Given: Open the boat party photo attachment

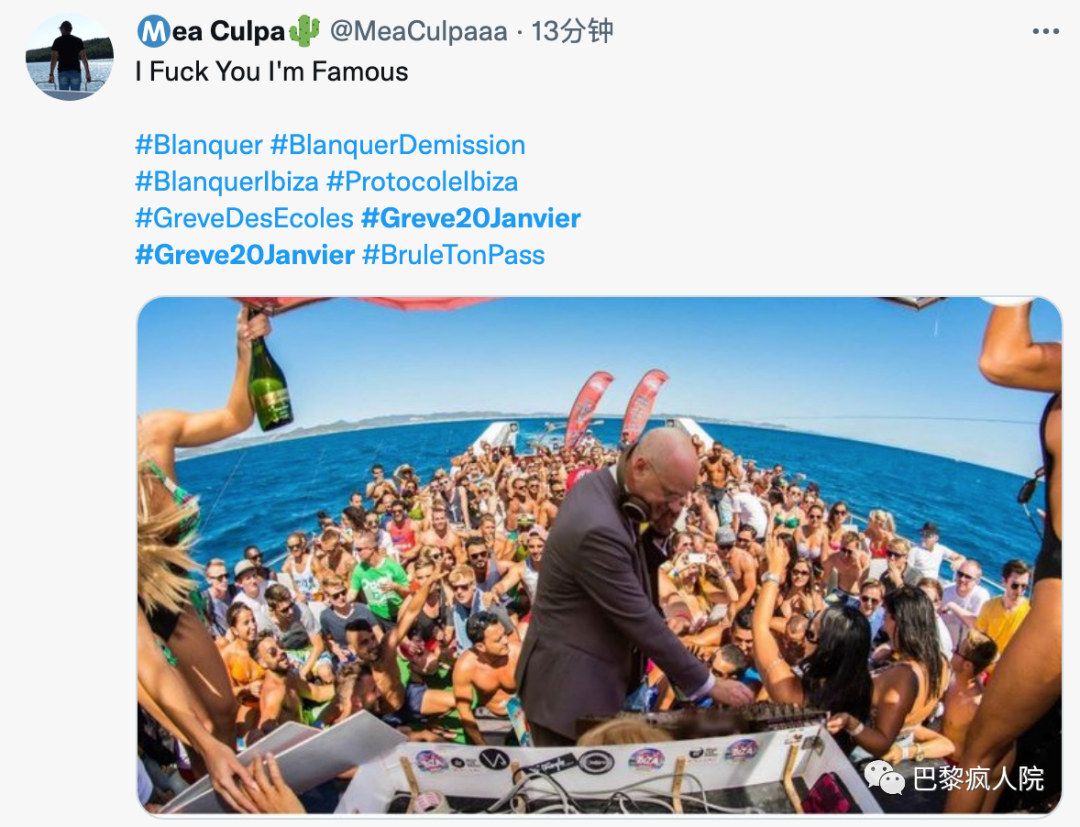Looking at the screenshot, I should click(599, 556).
